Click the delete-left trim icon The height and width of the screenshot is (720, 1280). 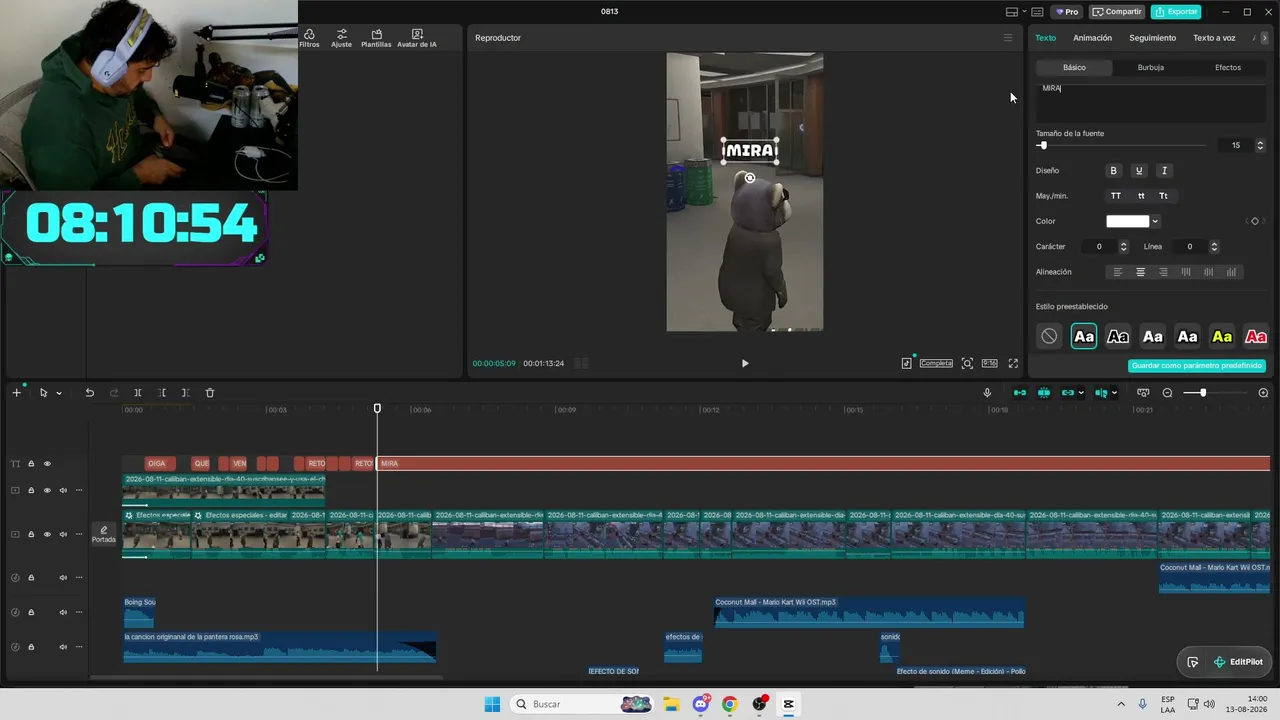coord(162,393)
